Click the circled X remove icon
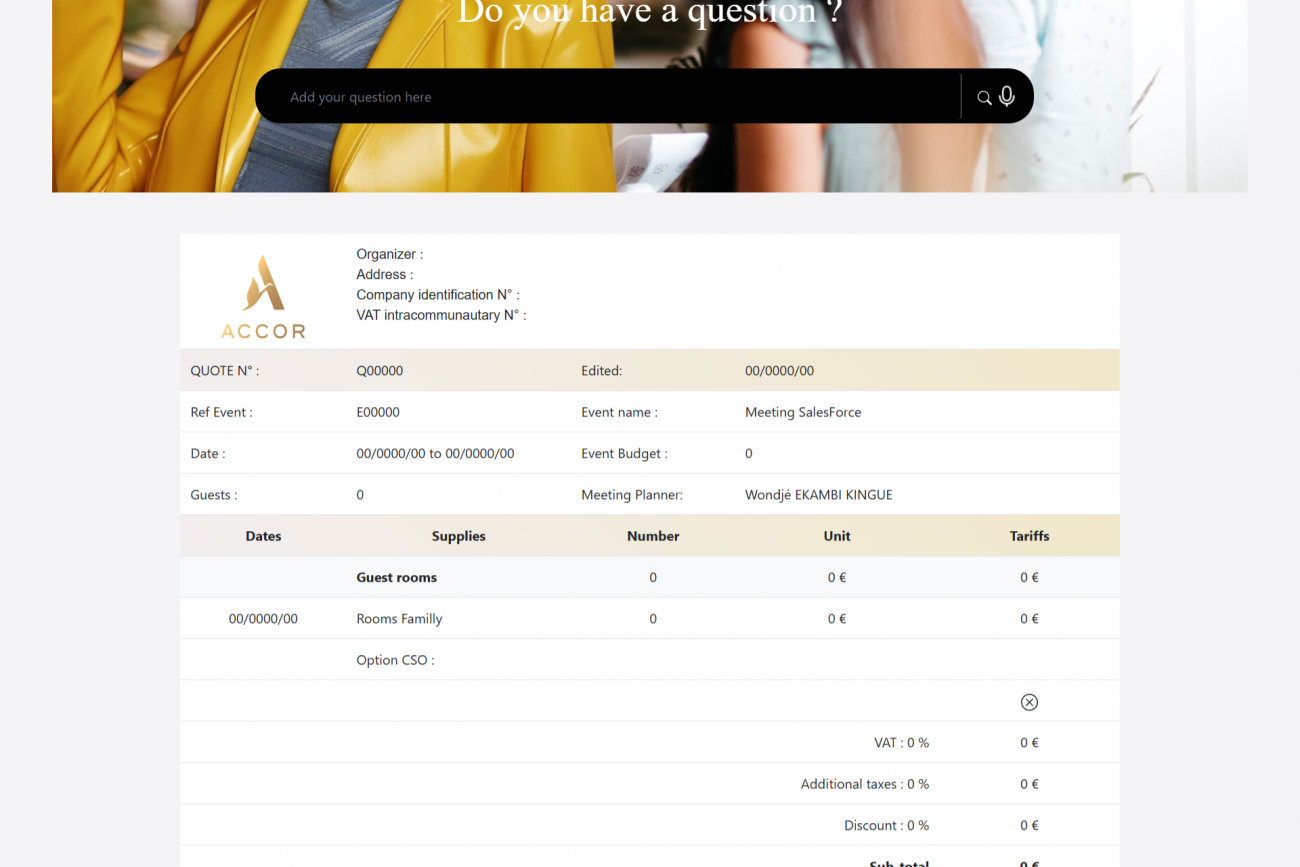 (x=1029, y=702)
